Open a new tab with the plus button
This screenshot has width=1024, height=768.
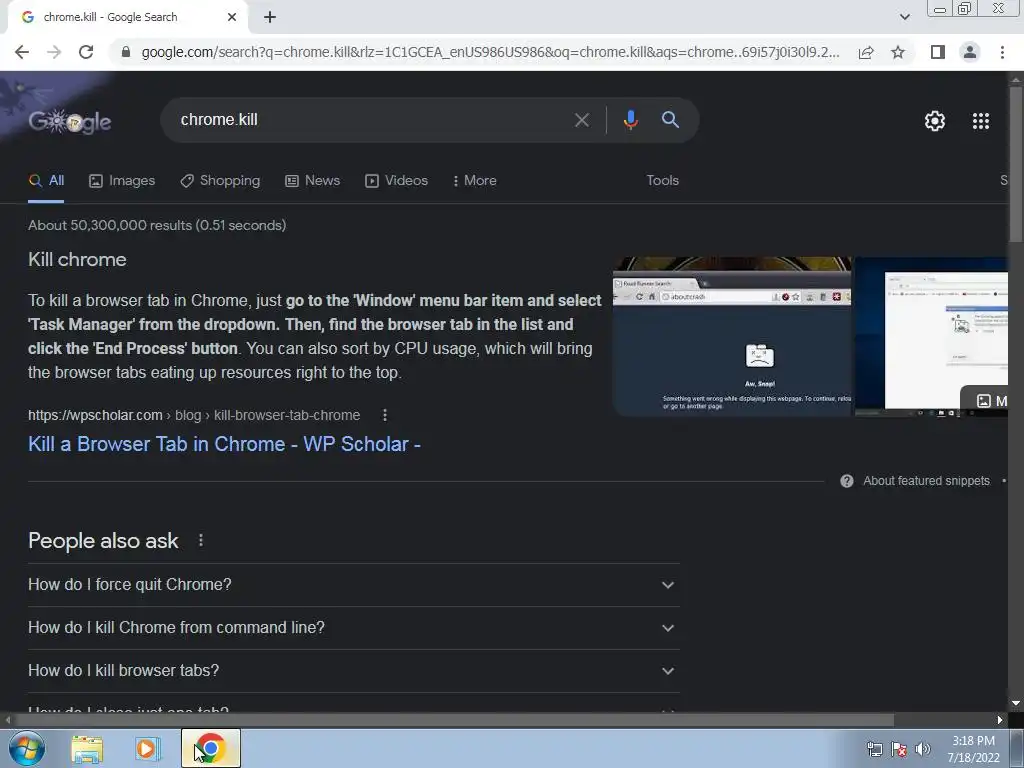[270, 17]
